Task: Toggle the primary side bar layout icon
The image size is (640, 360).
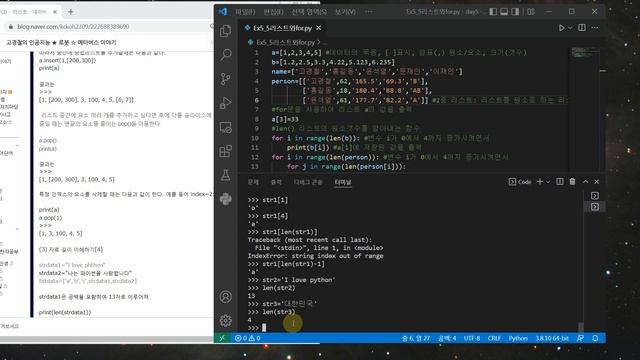Action: tap(493, 12)
